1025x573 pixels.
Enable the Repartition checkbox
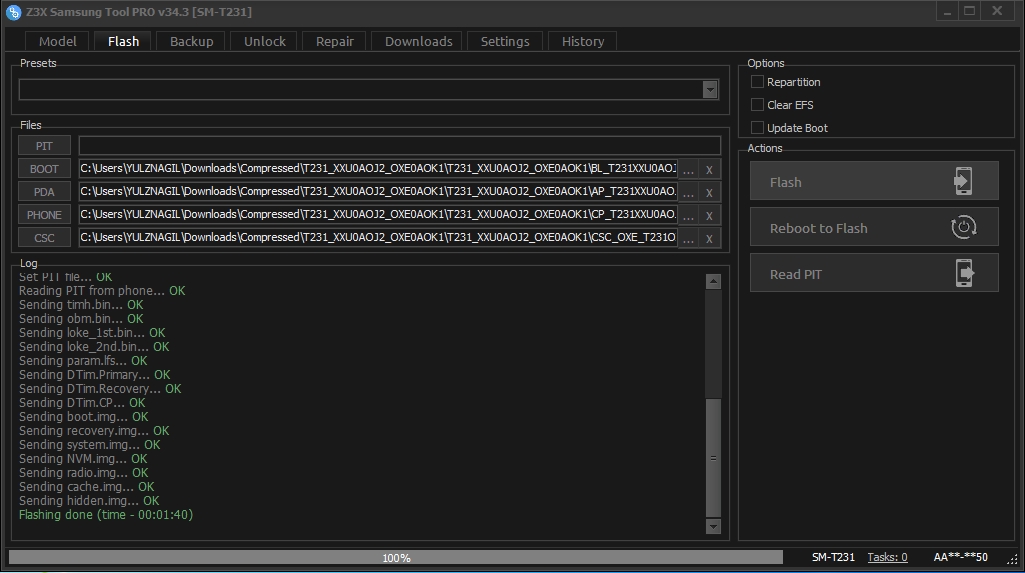[757, 82]
